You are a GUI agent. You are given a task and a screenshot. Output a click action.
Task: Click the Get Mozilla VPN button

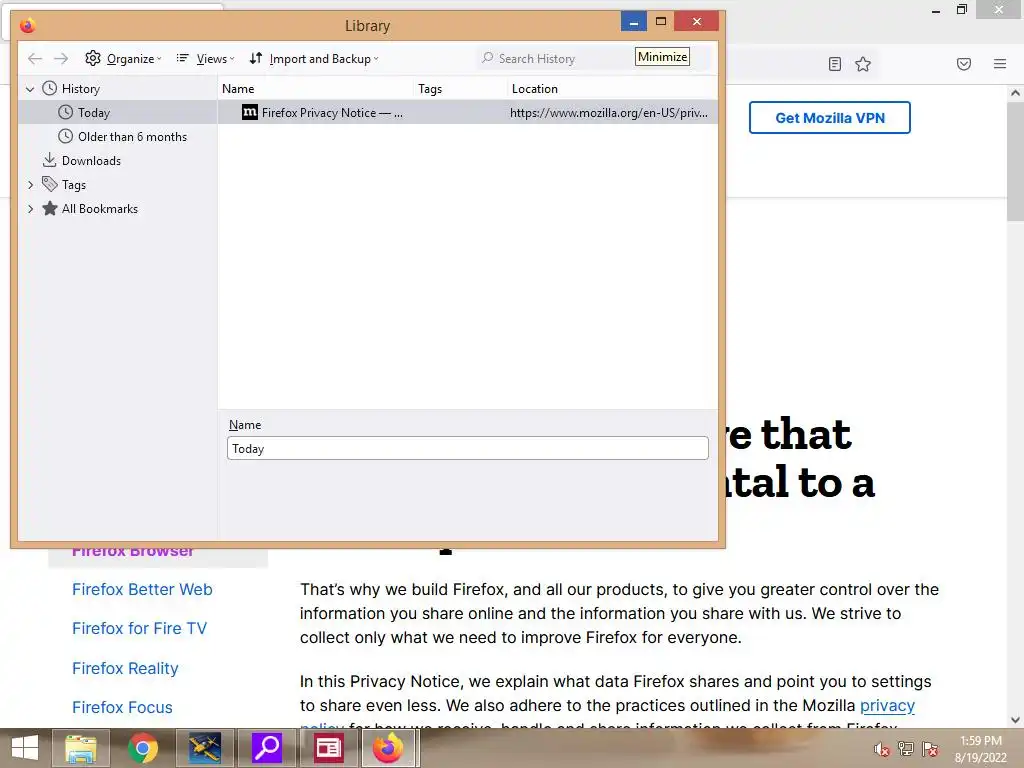(829, 118)
